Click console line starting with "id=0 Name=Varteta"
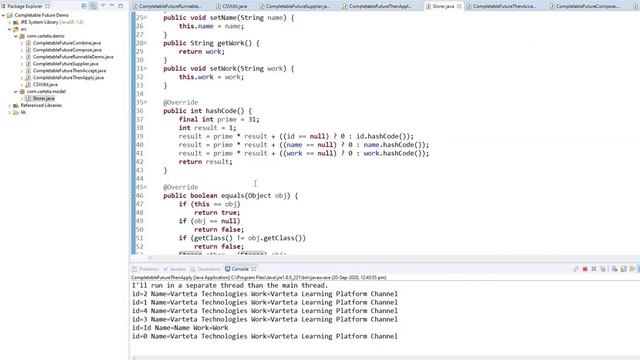Viewport: 640px width, 360px height. pyautogui.click(x=264, y=336)
